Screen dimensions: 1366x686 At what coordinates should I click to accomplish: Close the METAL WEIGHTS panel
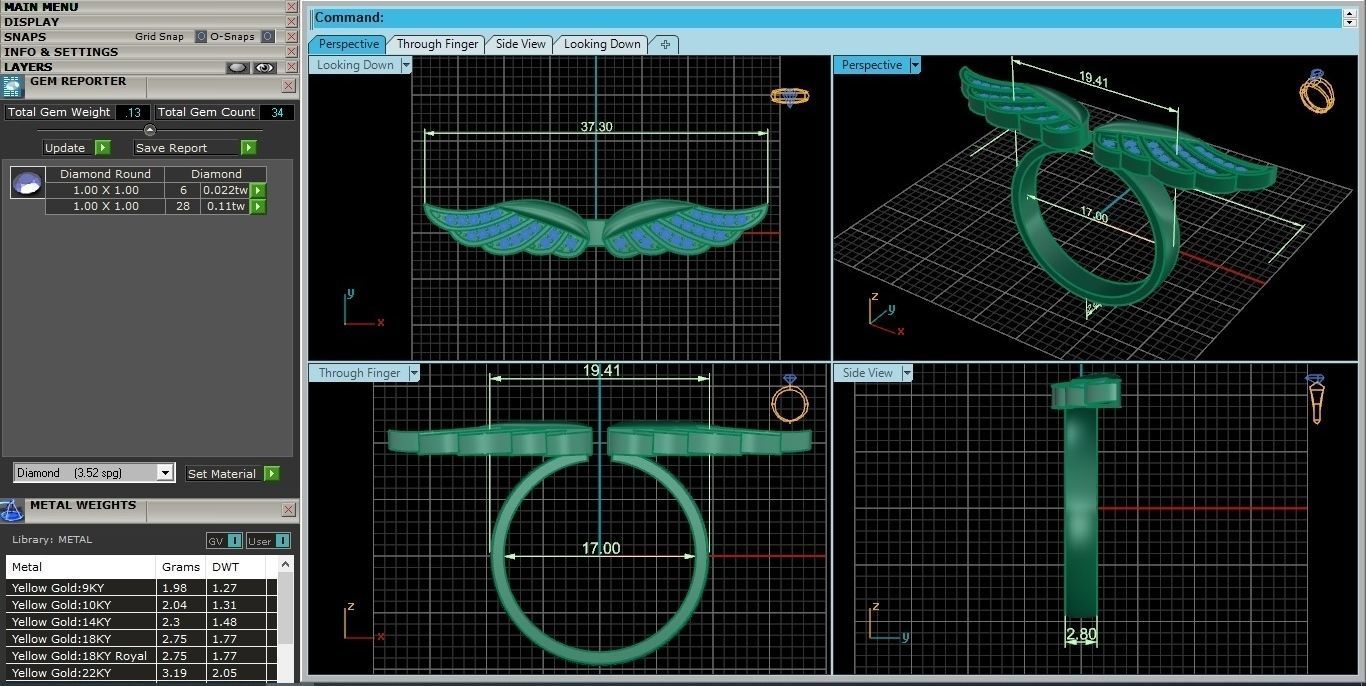[x=289, y=510]
